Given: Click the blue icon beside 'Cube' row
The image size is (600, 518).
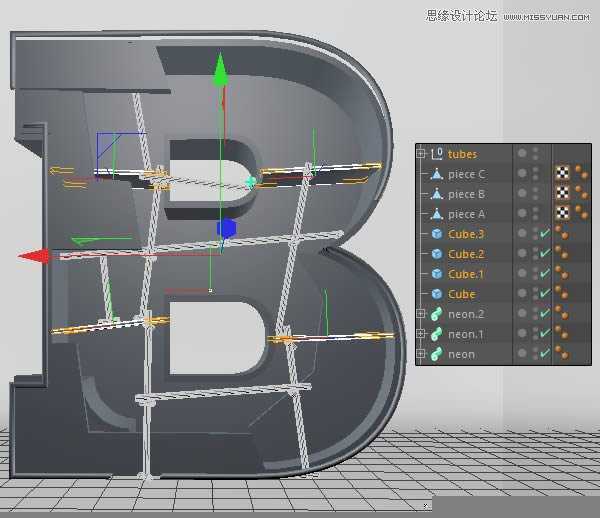Looking at the screenshot, I should [x=437, y=294].
